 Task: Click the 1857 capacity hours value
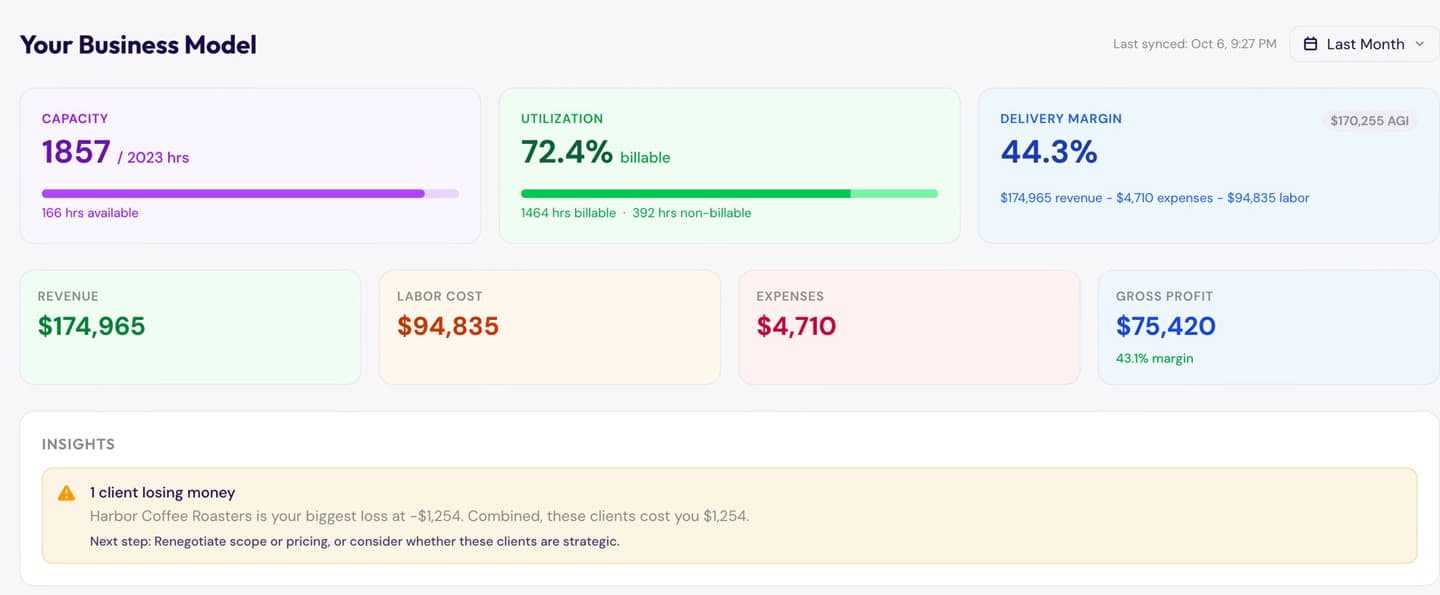coord(76,152)
